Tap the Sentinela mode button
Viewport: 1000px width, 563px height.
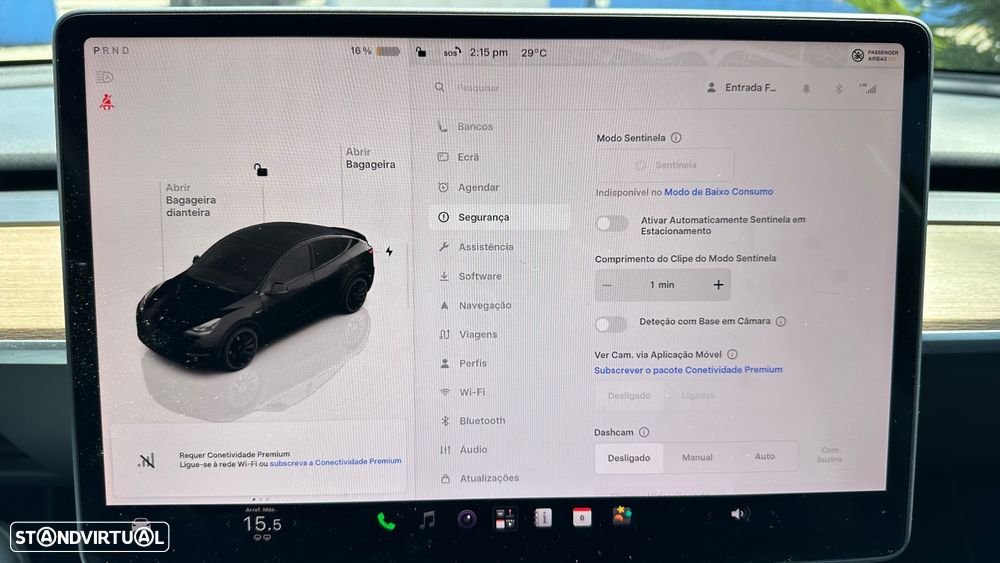(x=665, y=165)
